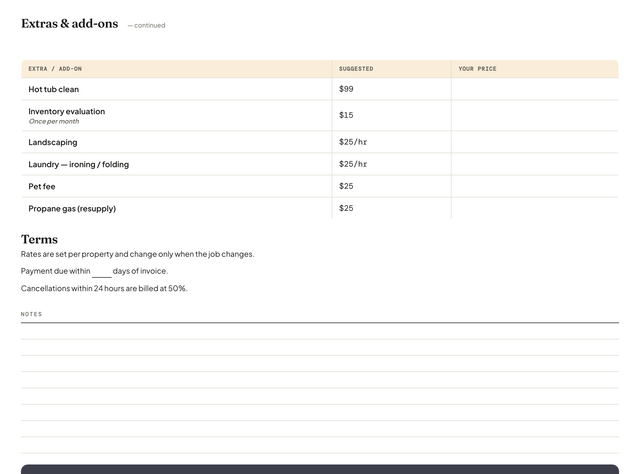Select the Hot tub clean row label
This screenshot has height=474, width=640.
53,89
